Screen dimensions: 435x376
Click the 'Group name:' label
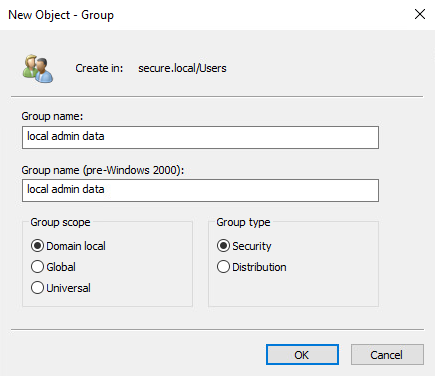tap(52, 116)
